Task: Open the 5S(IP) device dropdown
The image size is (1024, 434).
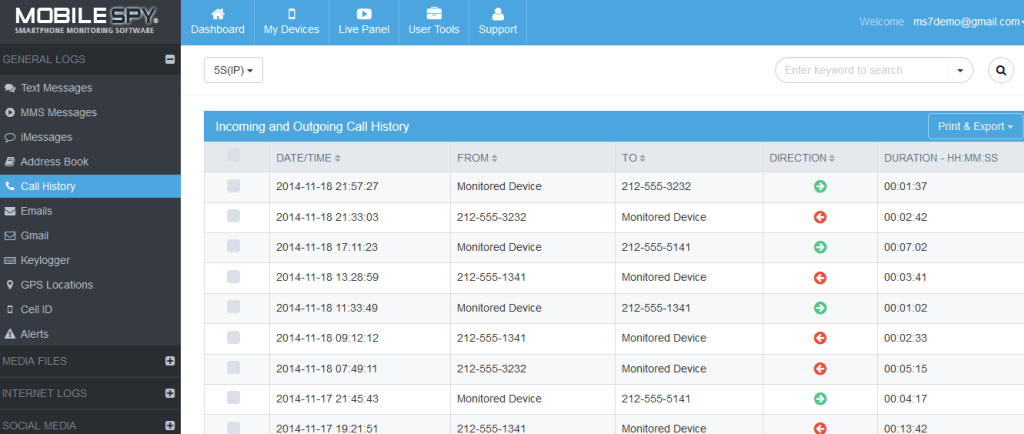Action: (x=233, y=70)
